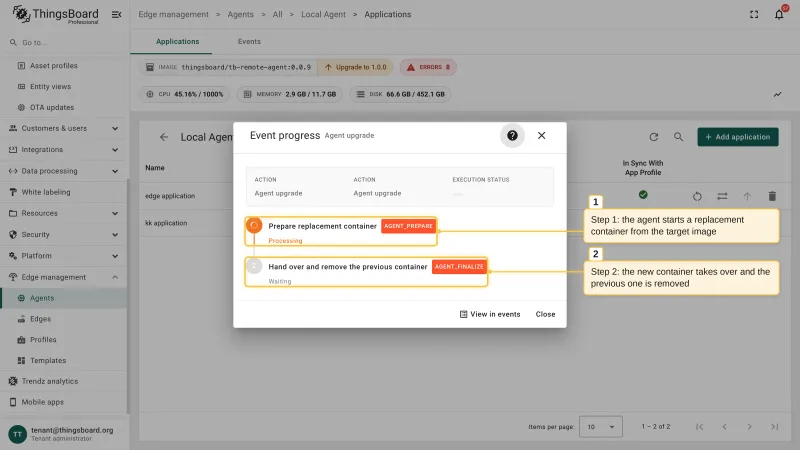
Task: Click the Go to search field
Action: coord(64,42)
